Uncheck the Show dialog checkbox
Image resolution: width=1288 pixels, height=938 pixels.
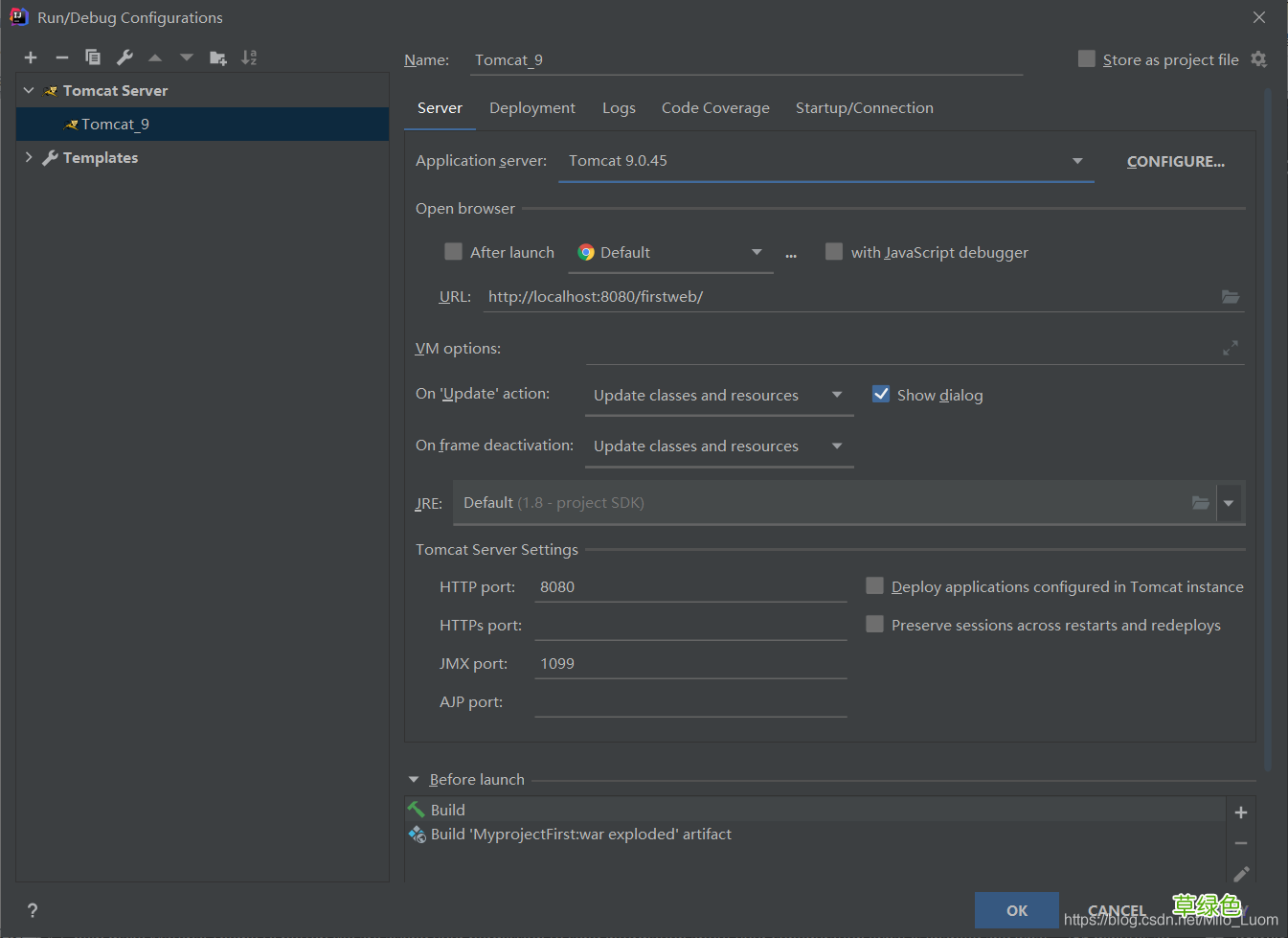pyautogui.click(x=881, y=395)
